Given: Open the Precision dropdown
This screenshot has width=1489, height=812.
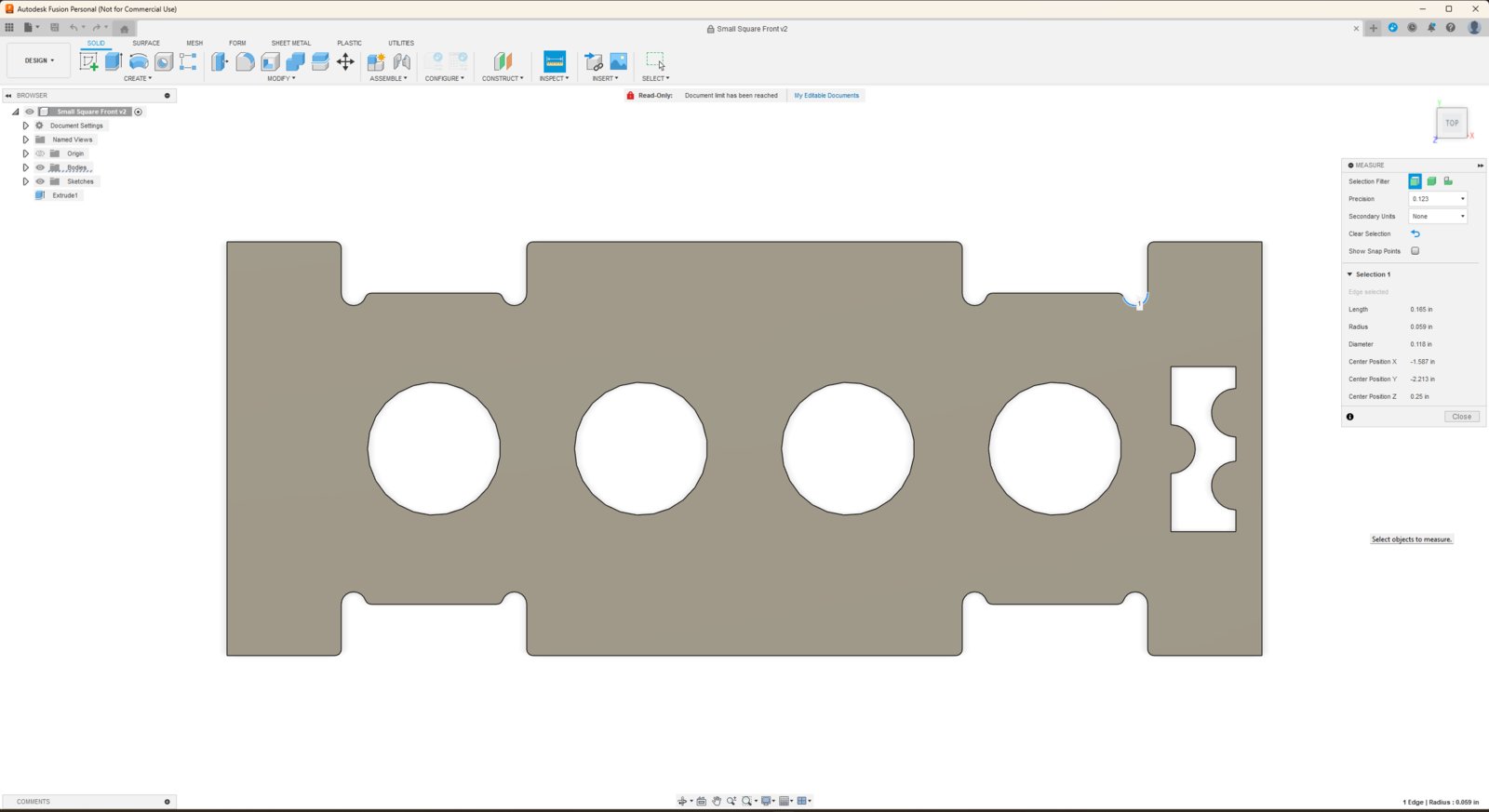Looking at the screenshot, I should (x=1439, y=199).
